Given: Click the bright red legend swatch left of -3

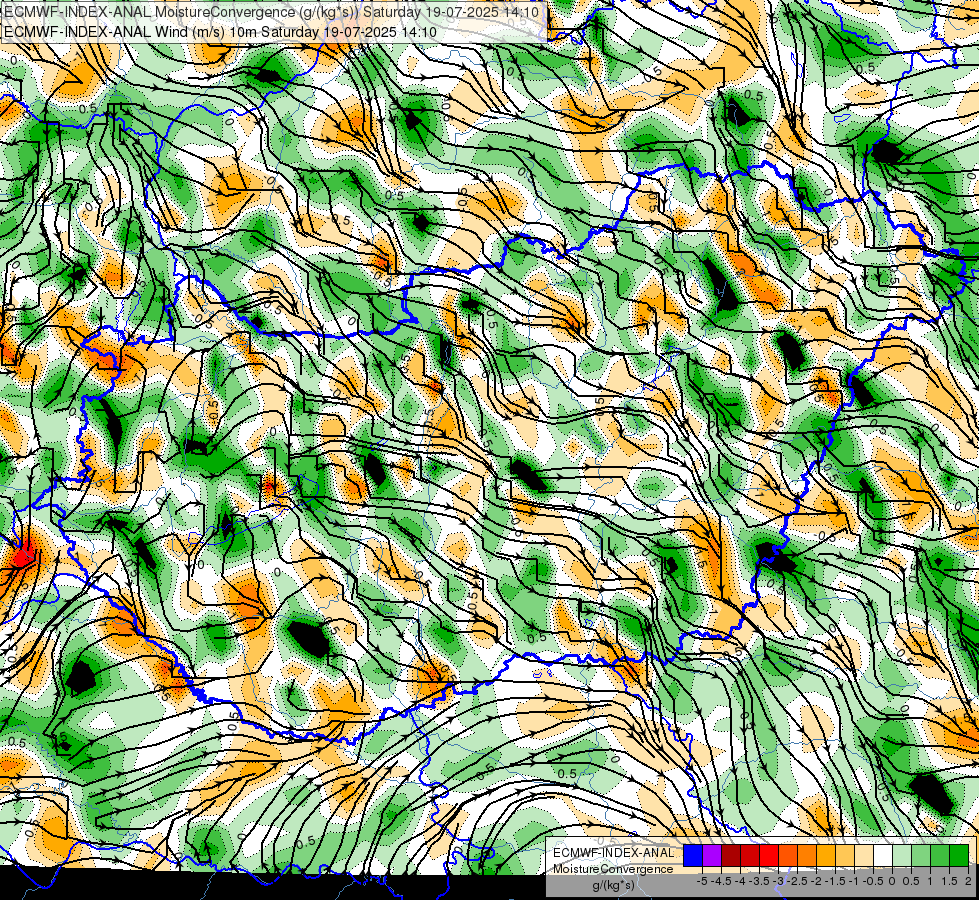Looking at the screenshot, I should coord(769,855).
